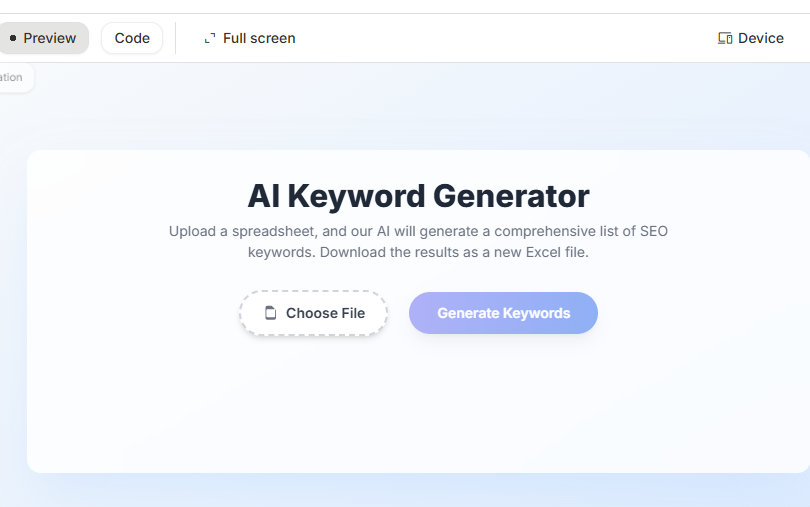
Task: Click the file icon inside Choose File
Action: click(270, 313)
